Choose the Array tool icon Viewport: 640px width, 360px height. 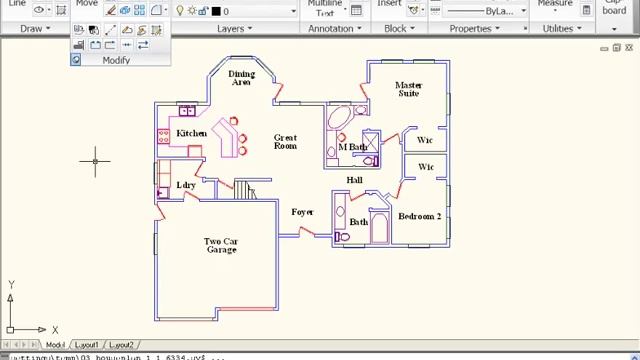139,10
